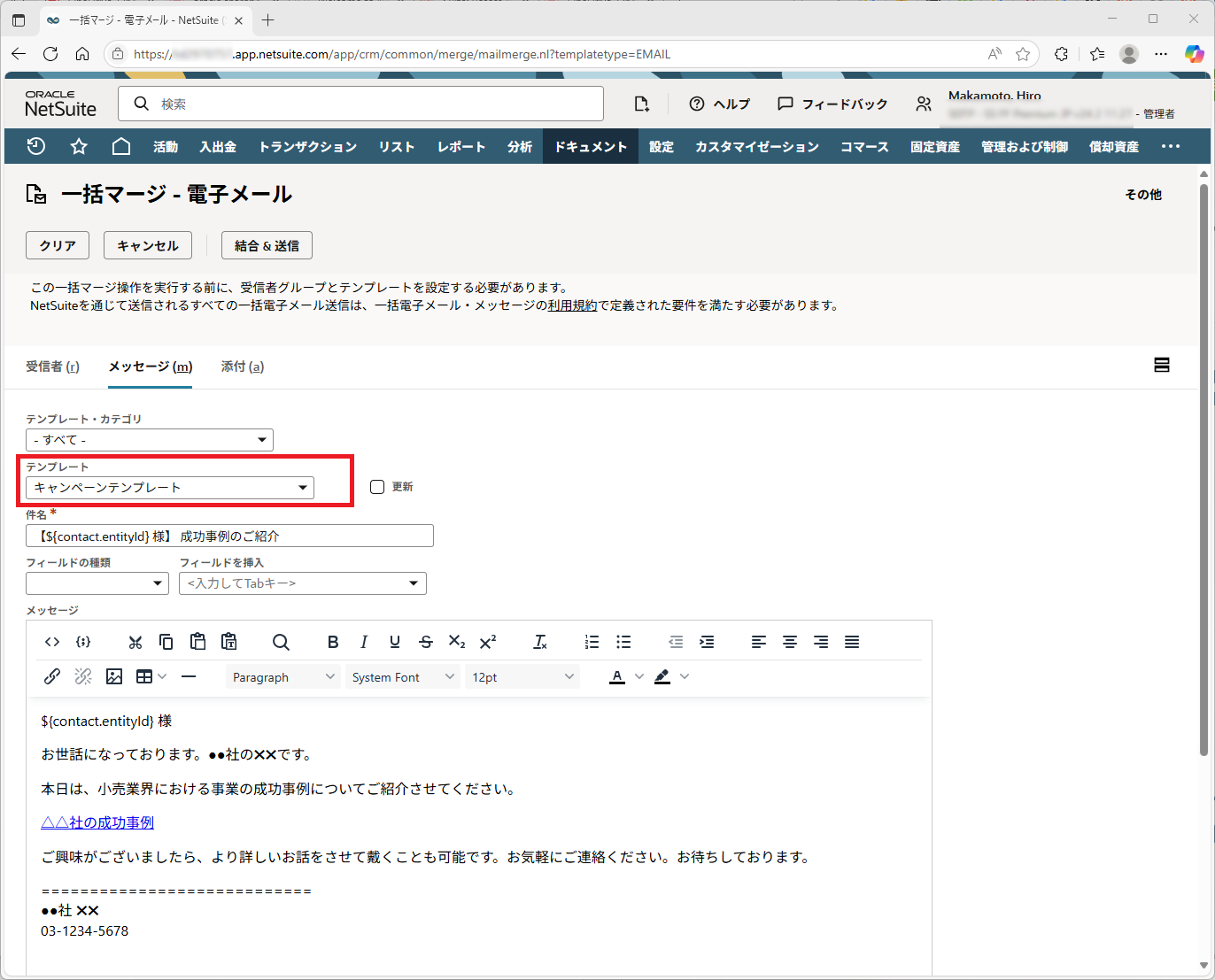
Task: Insert a bulleted list
Action: [x=623, y=642]
